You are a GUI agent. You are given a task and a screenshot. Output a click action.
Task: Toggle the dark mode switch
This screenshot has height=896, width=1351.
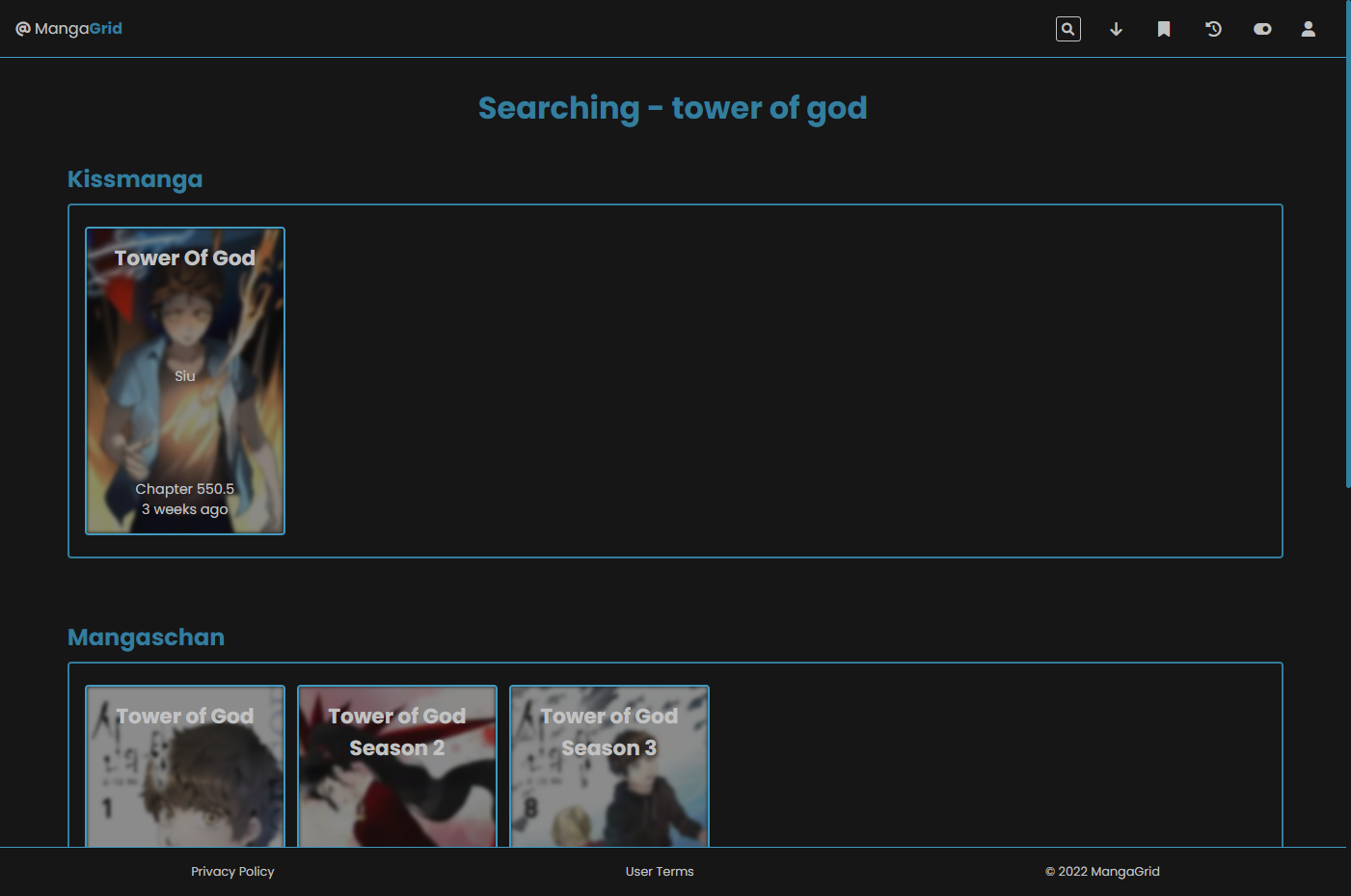[x=1261, y=29]
